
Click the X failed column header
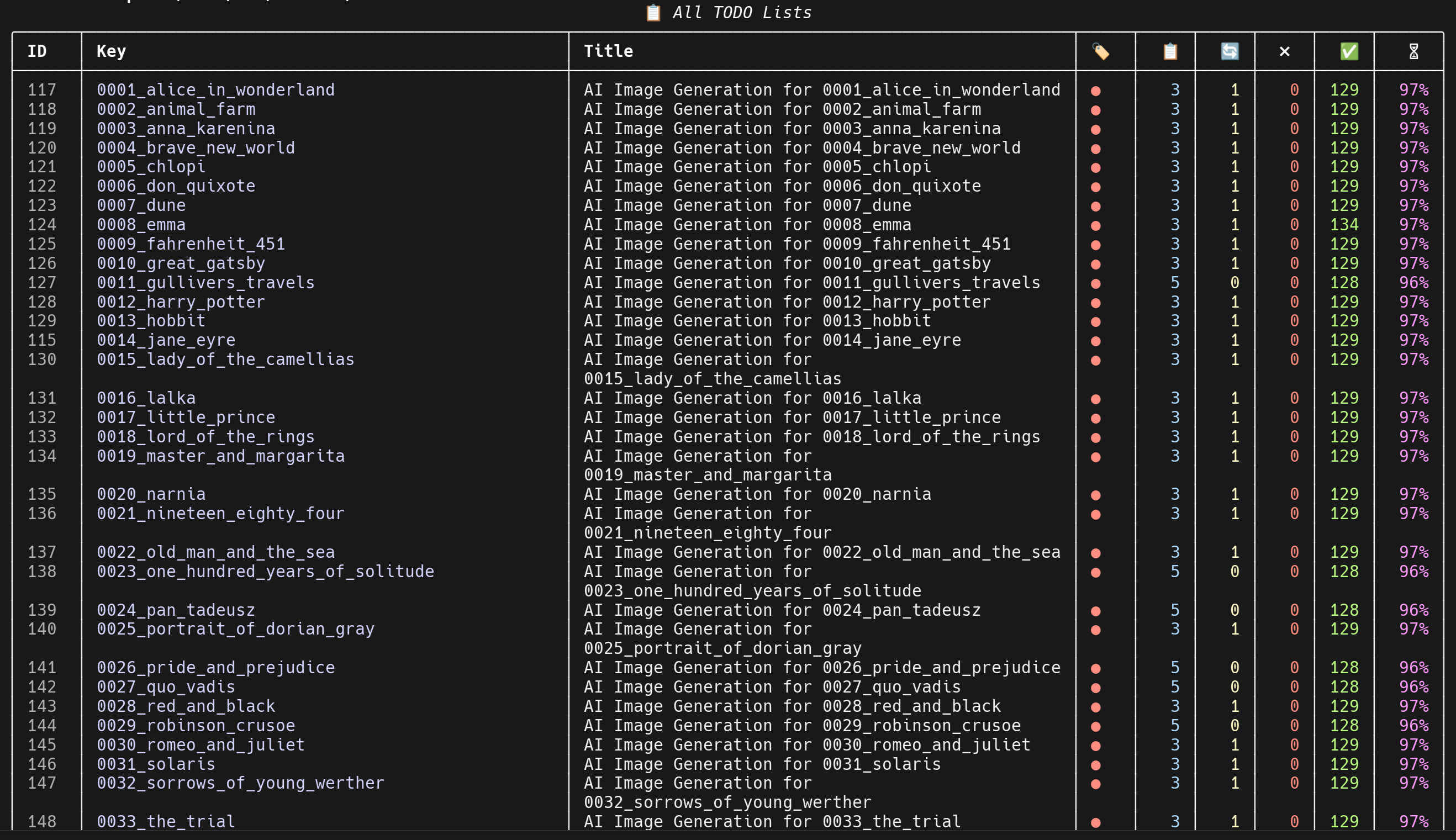click(1284, 52)
